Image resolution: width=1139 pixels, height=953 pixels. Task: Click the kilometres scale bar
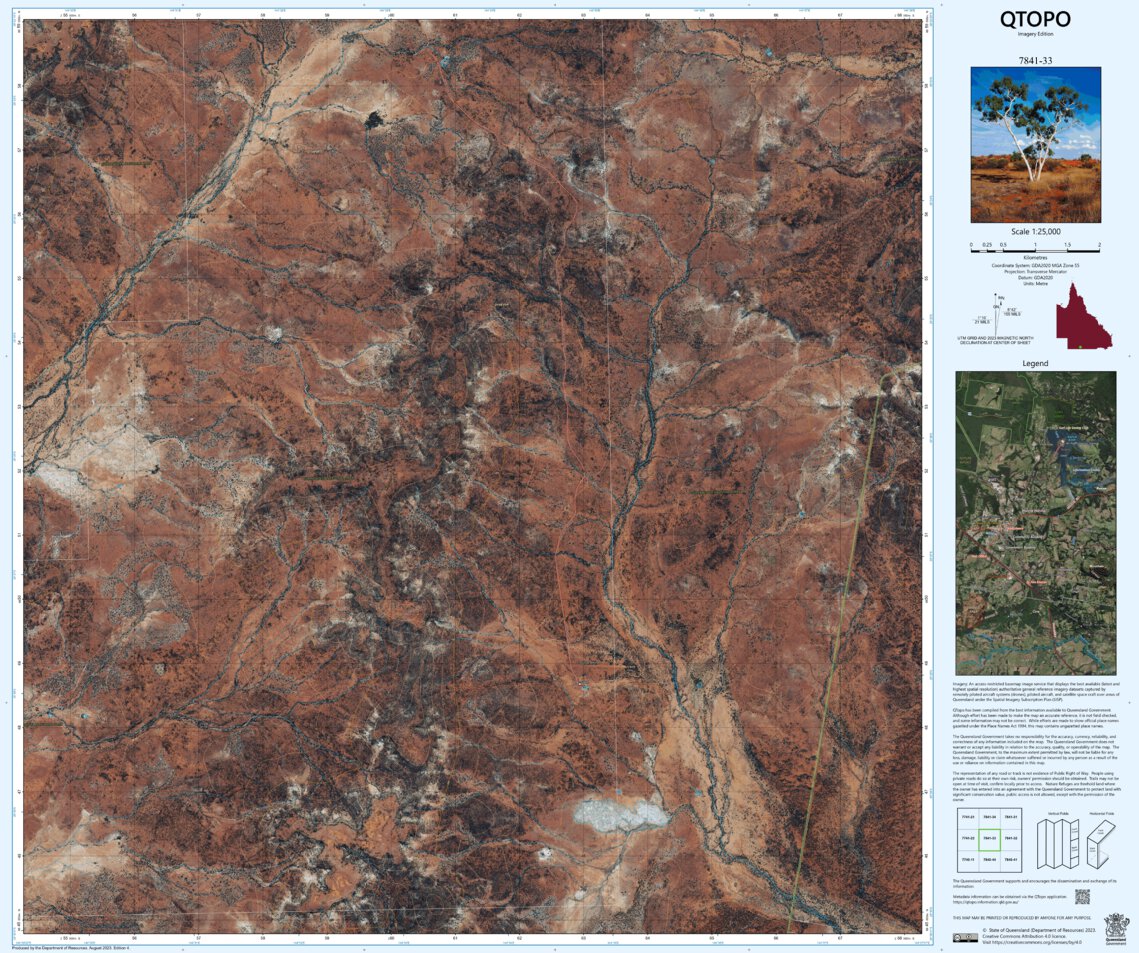point(1035,251)
